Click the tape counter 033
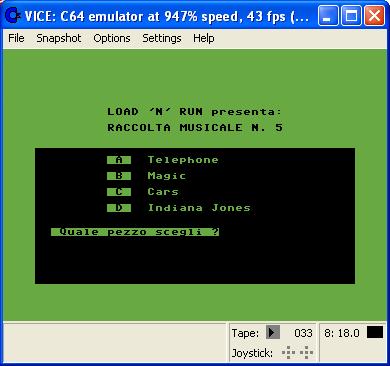 [303, 333]
